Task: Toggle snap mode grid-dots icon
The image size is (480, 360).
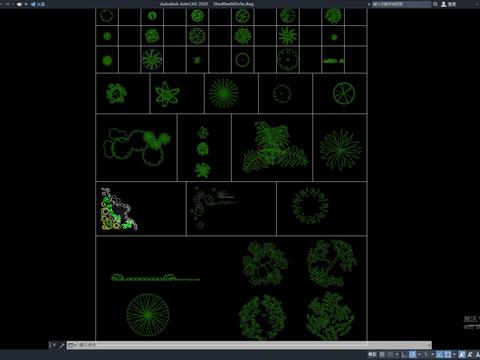Action: 390,354
